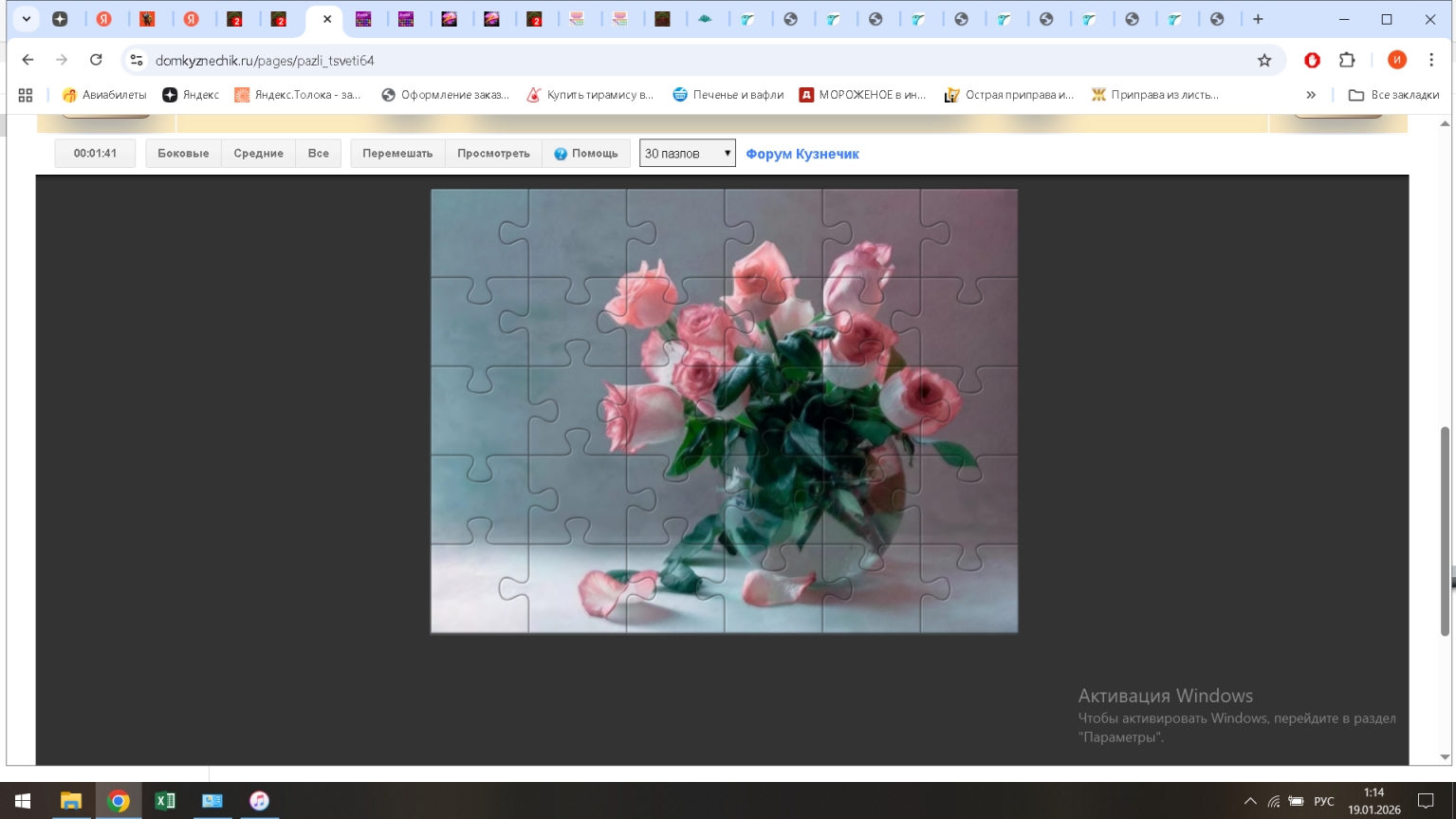Viewport: 1456px width, 819px height.
Task: Open a new browser tab
Action: click(1258, 19)
